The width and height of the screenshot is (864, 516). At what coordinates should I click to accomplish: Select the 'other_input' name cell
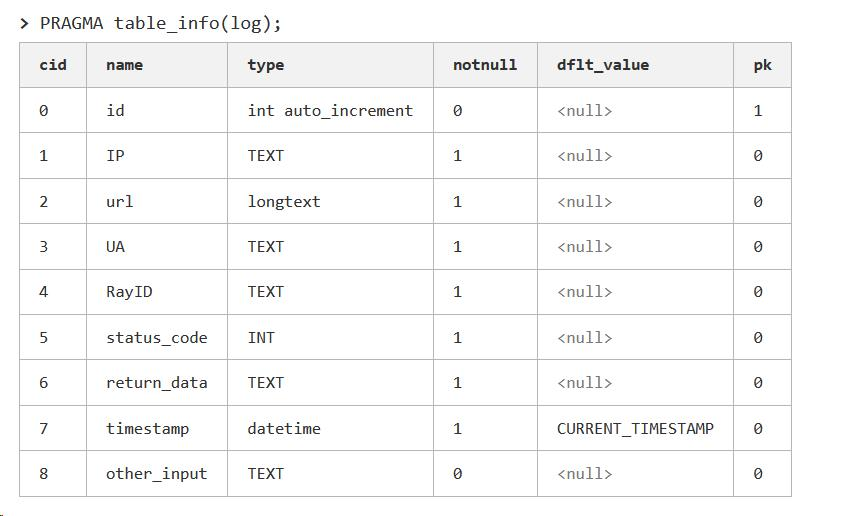click(157, 474)
